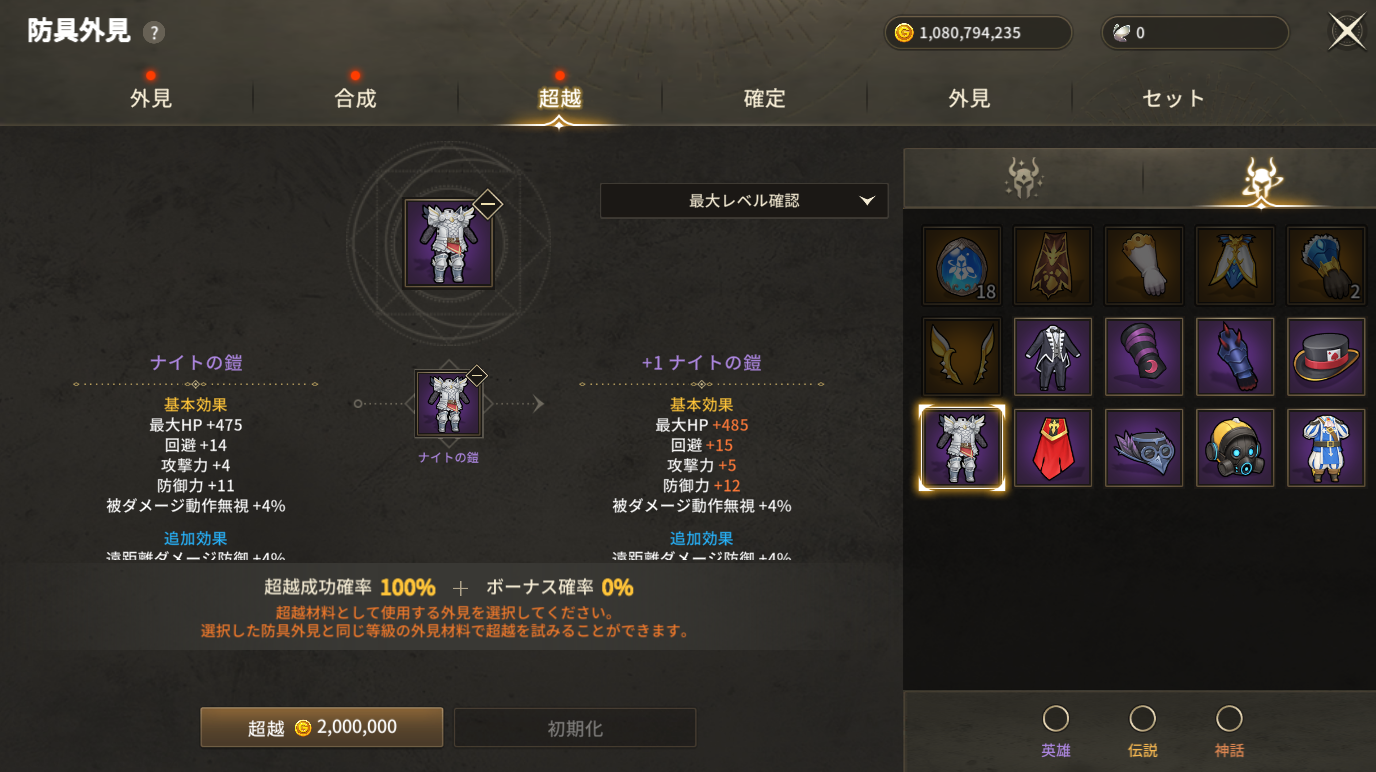Select the white glove appearance icon
Viewport: 1376px width, 772px height.
(x=1144, y=266)
